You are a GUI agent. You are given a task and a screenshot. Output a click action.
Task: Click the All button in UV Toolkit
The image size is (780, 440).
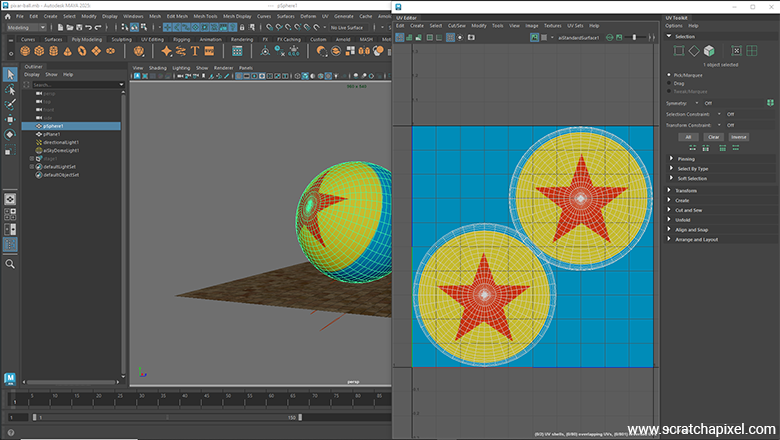point(688,137)
